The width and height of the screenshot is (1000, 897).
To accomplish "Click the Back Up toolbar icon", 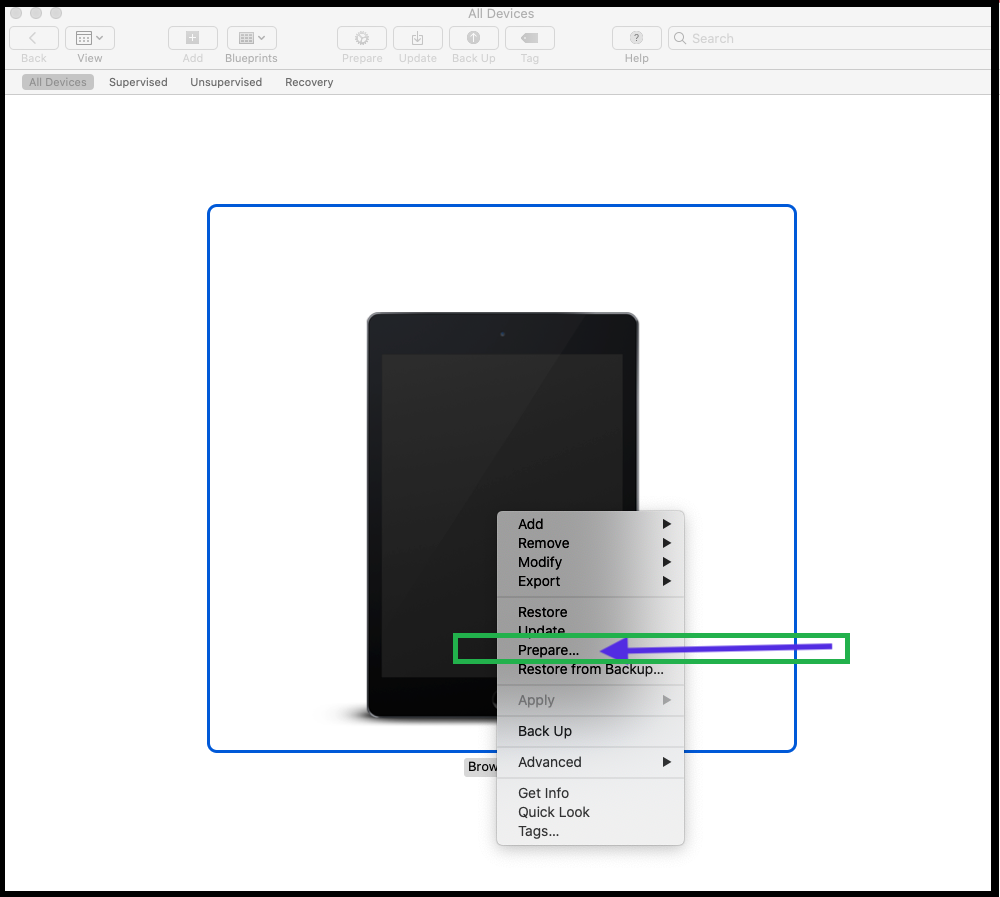I will click(x=473, y=38).
